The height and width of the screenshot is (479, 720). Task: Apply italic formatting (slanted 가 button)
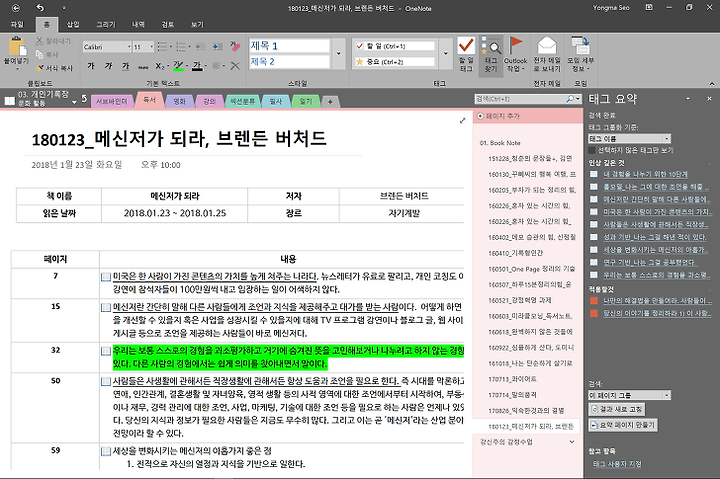tap(108, 66)
